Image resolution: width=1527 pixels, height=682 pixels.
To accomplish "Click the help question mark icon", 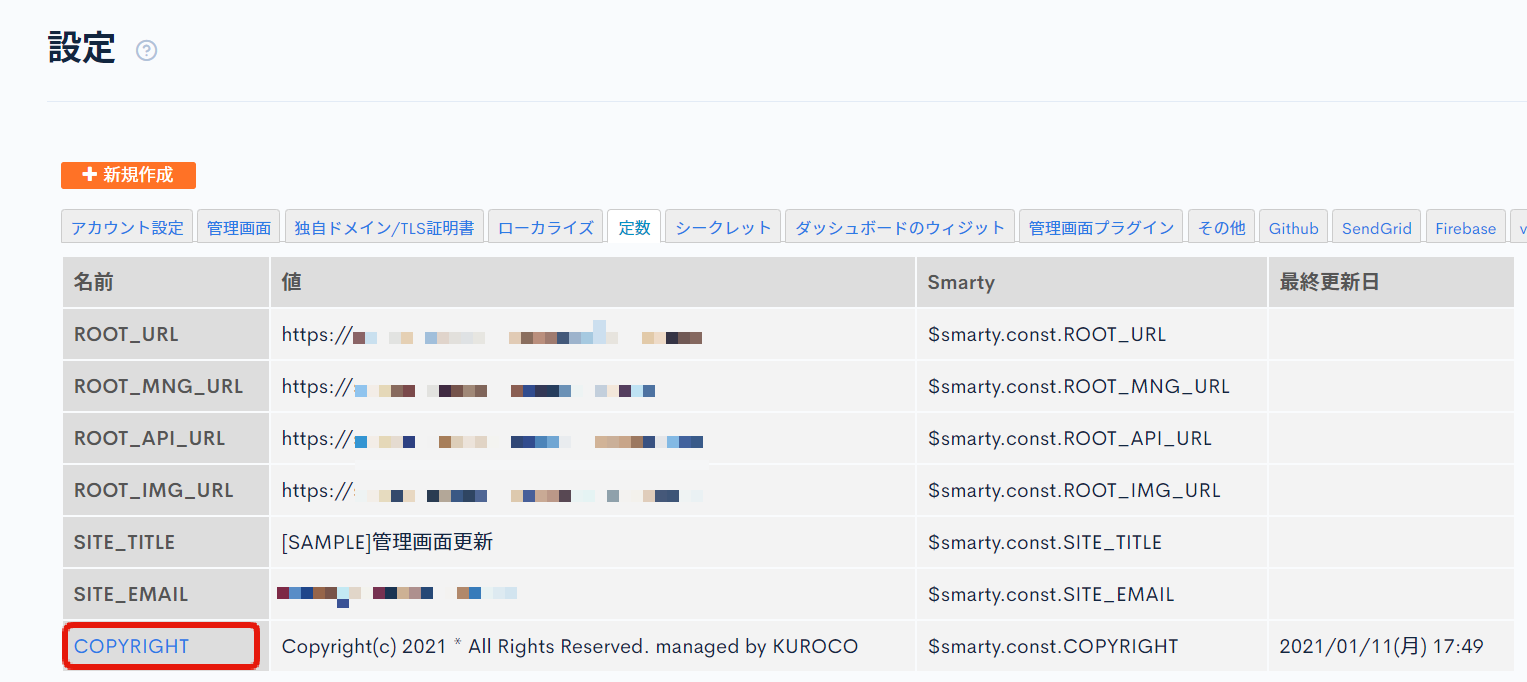I will pyautogui.click(x=147, y=50).
